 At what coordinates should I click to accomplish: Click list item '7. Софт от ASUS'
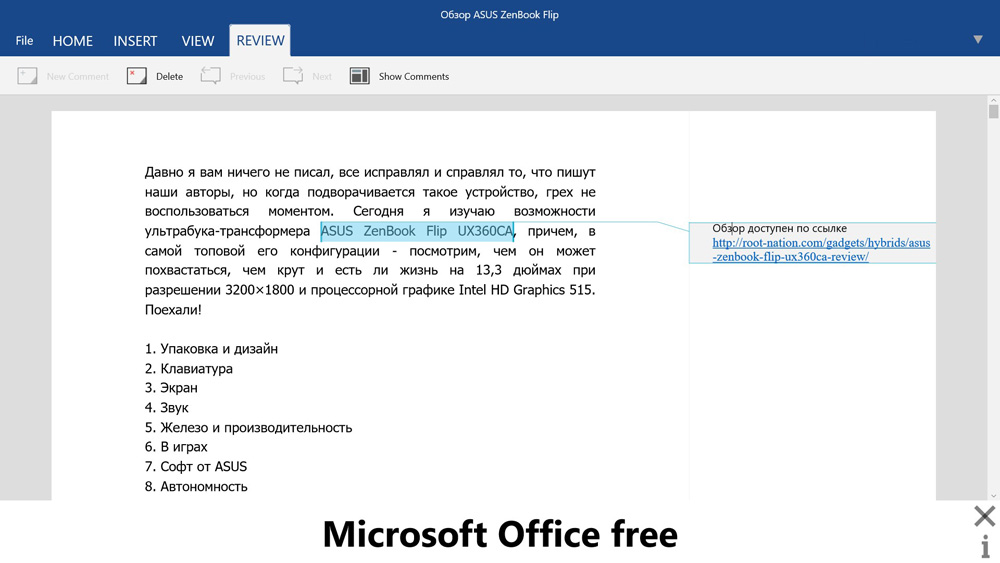(x=196, y=467)
